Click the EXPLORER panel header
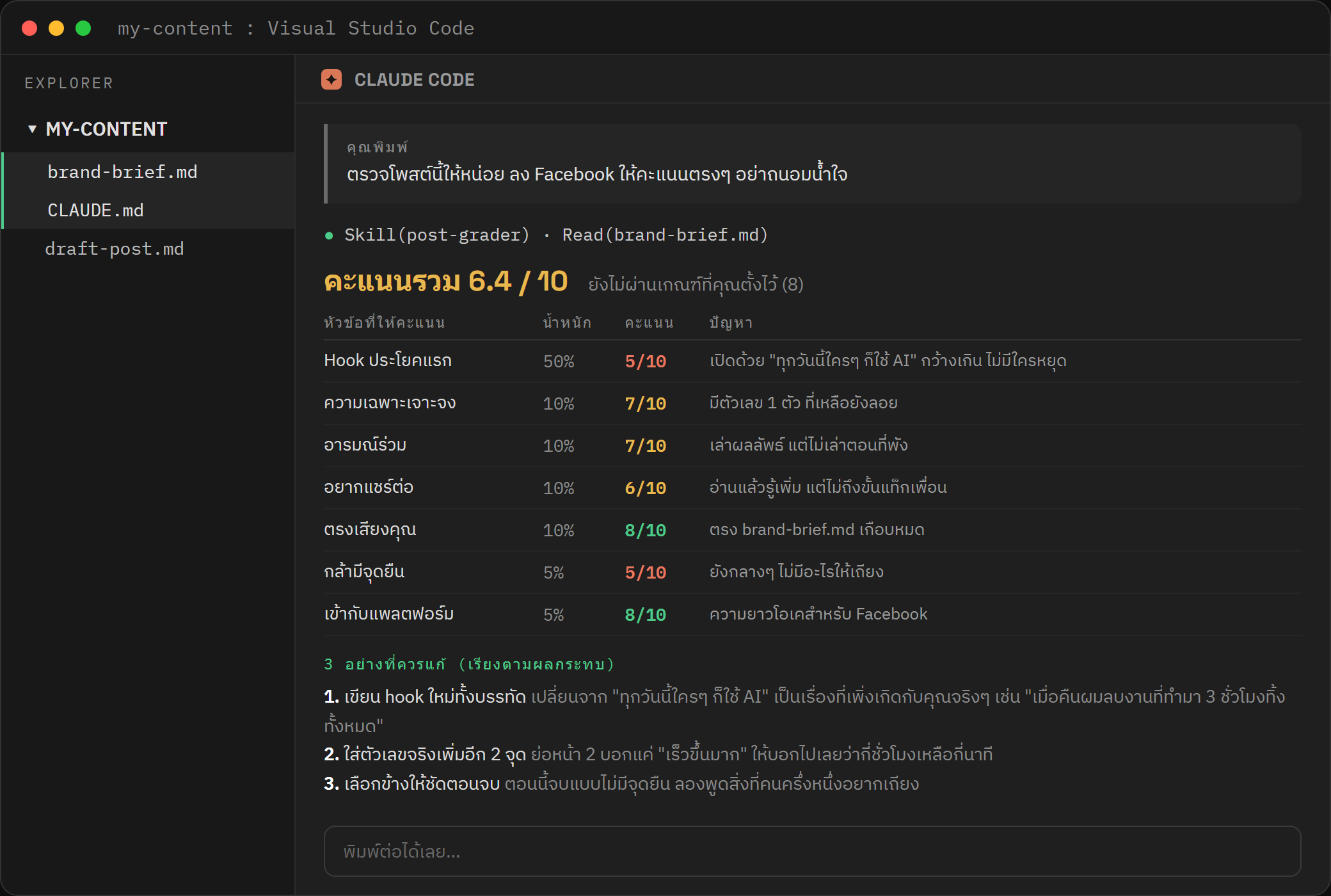Screen dimensions: 1331x896 pyautogui.click(x=69, y=83)
